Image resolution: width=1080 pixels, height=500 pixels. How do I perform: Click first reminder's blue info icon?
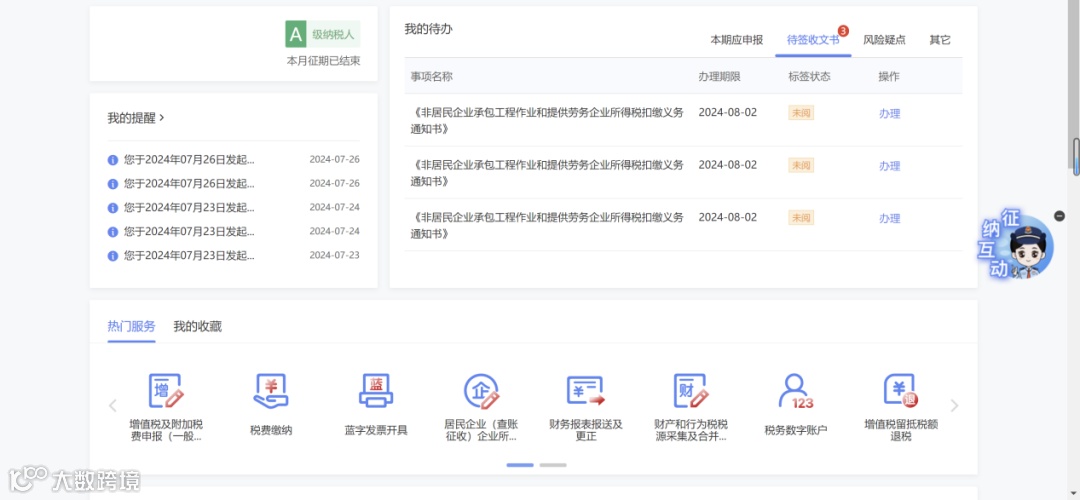pyautogui.click(x=113, y=160)
